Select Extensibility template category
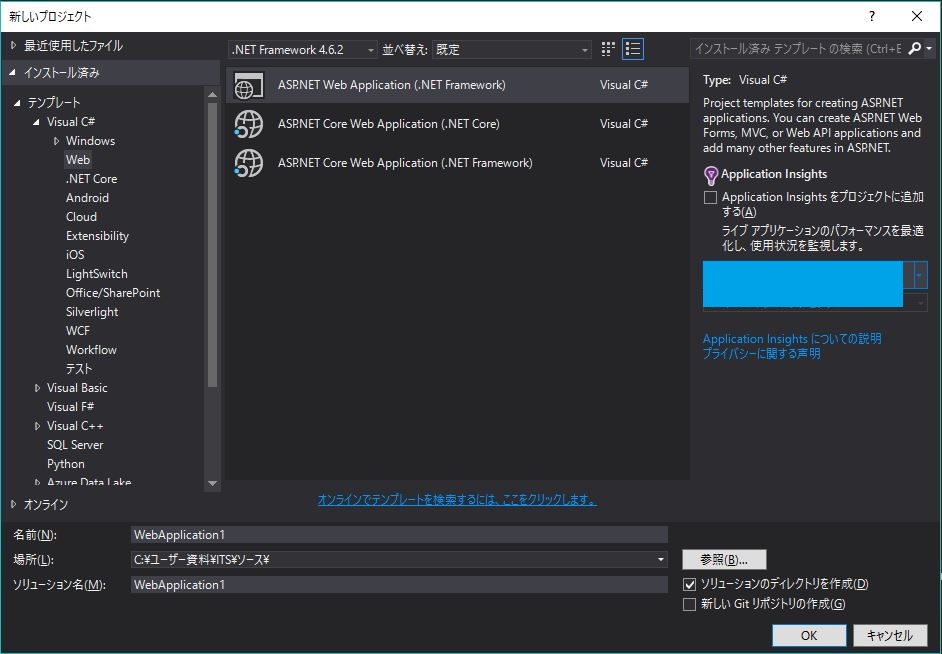942x654 pixels. 97,236
